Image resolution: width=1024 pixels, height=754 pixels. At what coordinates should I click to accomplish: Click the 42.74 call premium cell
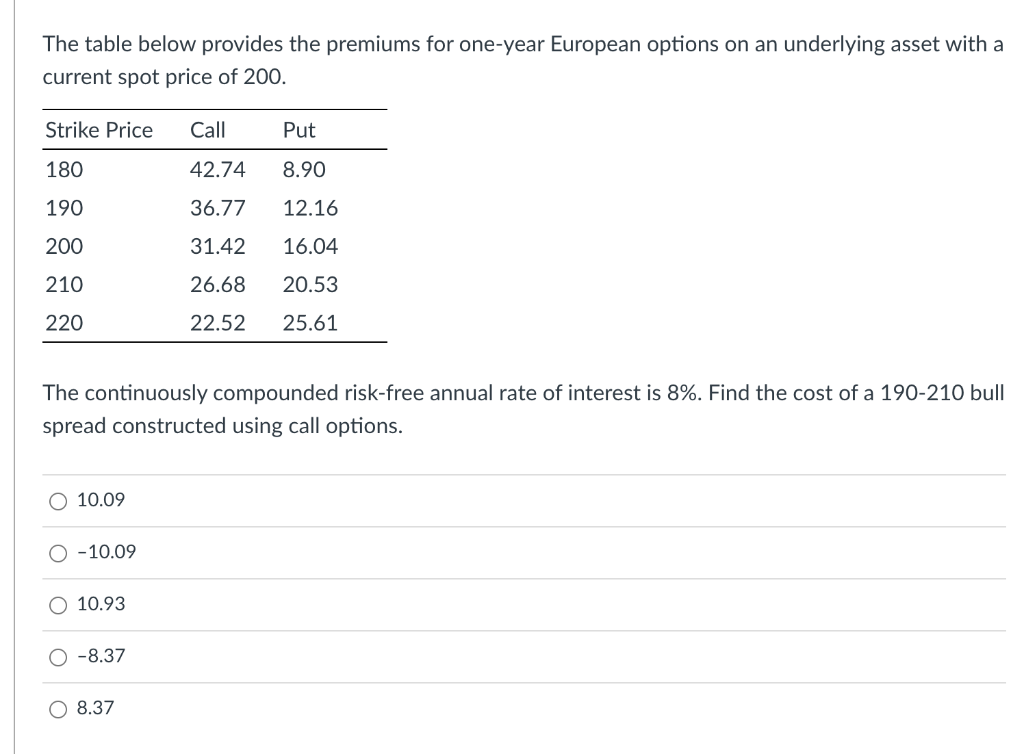[217, 170]
